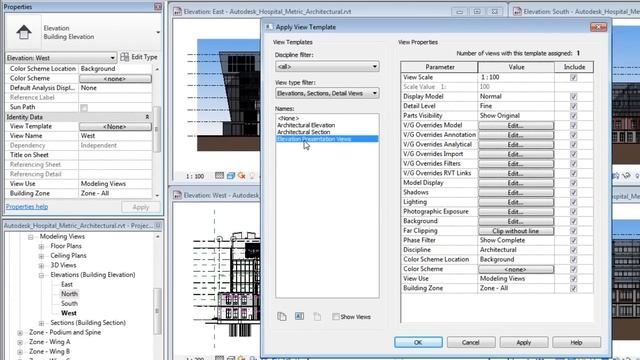
Task: Expand the Zone - Wing A node
Action: click(x=20, y=342)
